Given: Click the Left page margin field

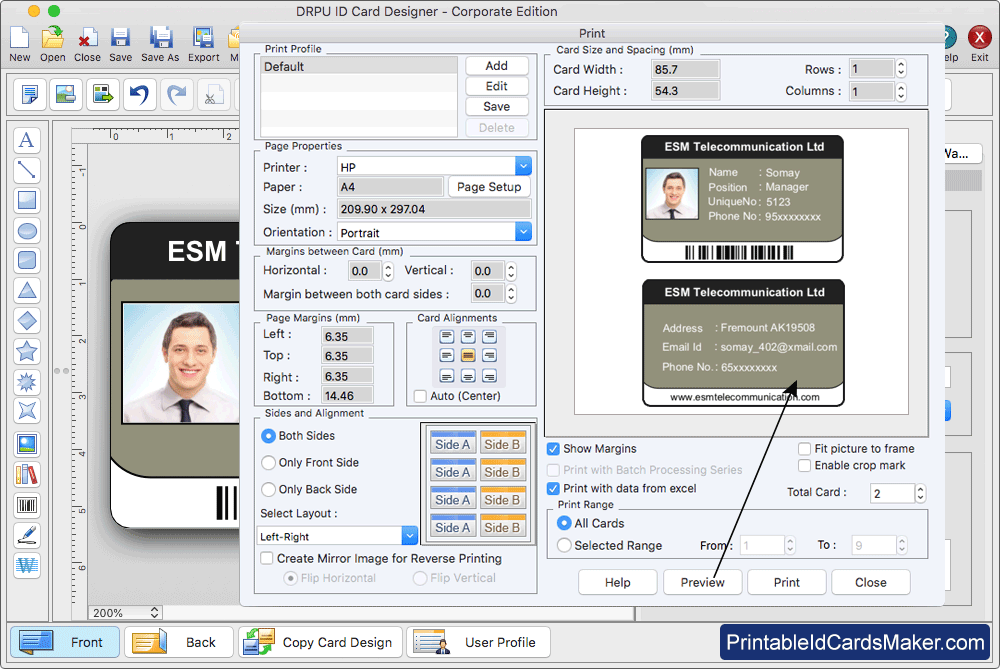Looking at the screenshot, I should [x=347, y=336].
